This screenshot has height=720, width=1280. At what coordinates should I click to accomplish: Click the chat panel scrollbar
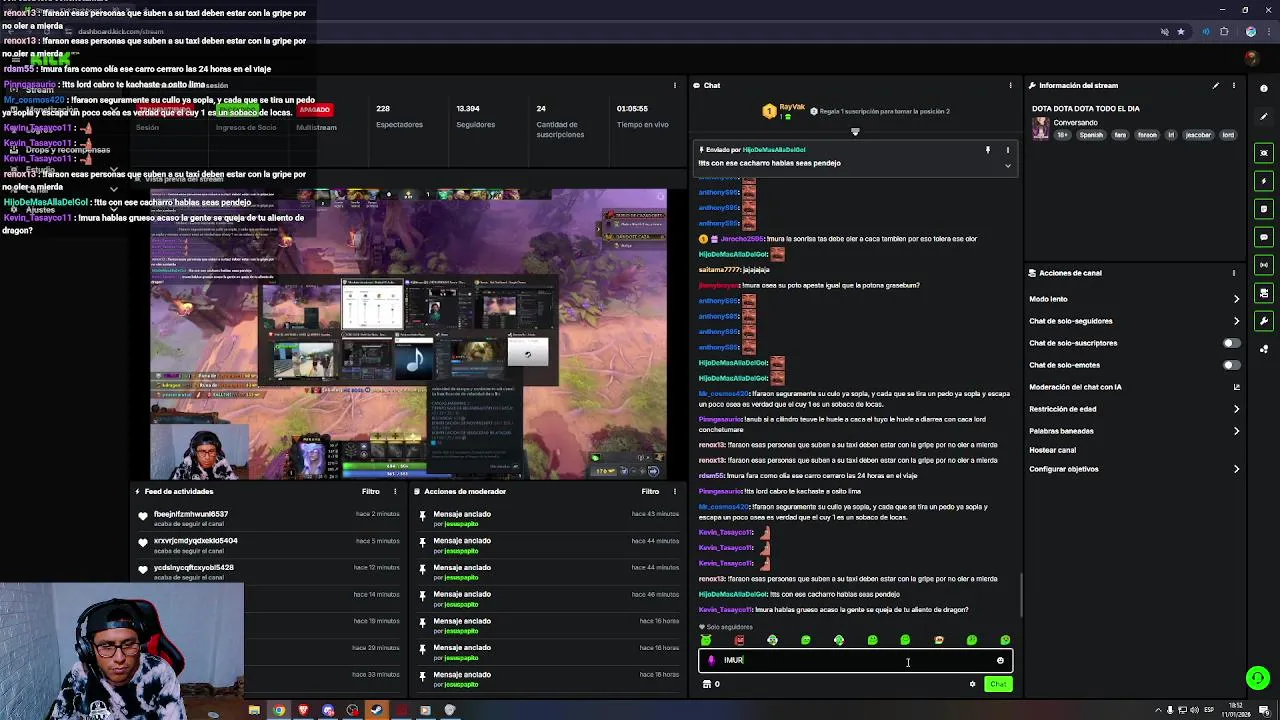1020,595
